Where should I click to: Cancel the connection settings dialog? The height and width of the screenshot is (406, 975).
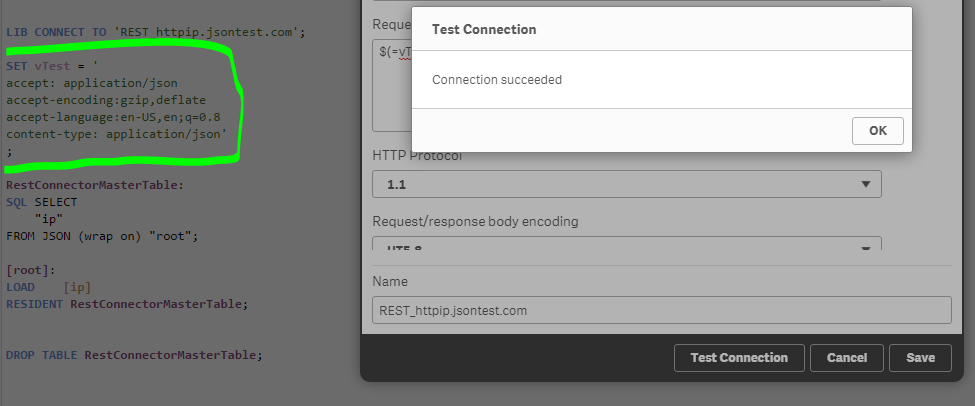(846, 358)
